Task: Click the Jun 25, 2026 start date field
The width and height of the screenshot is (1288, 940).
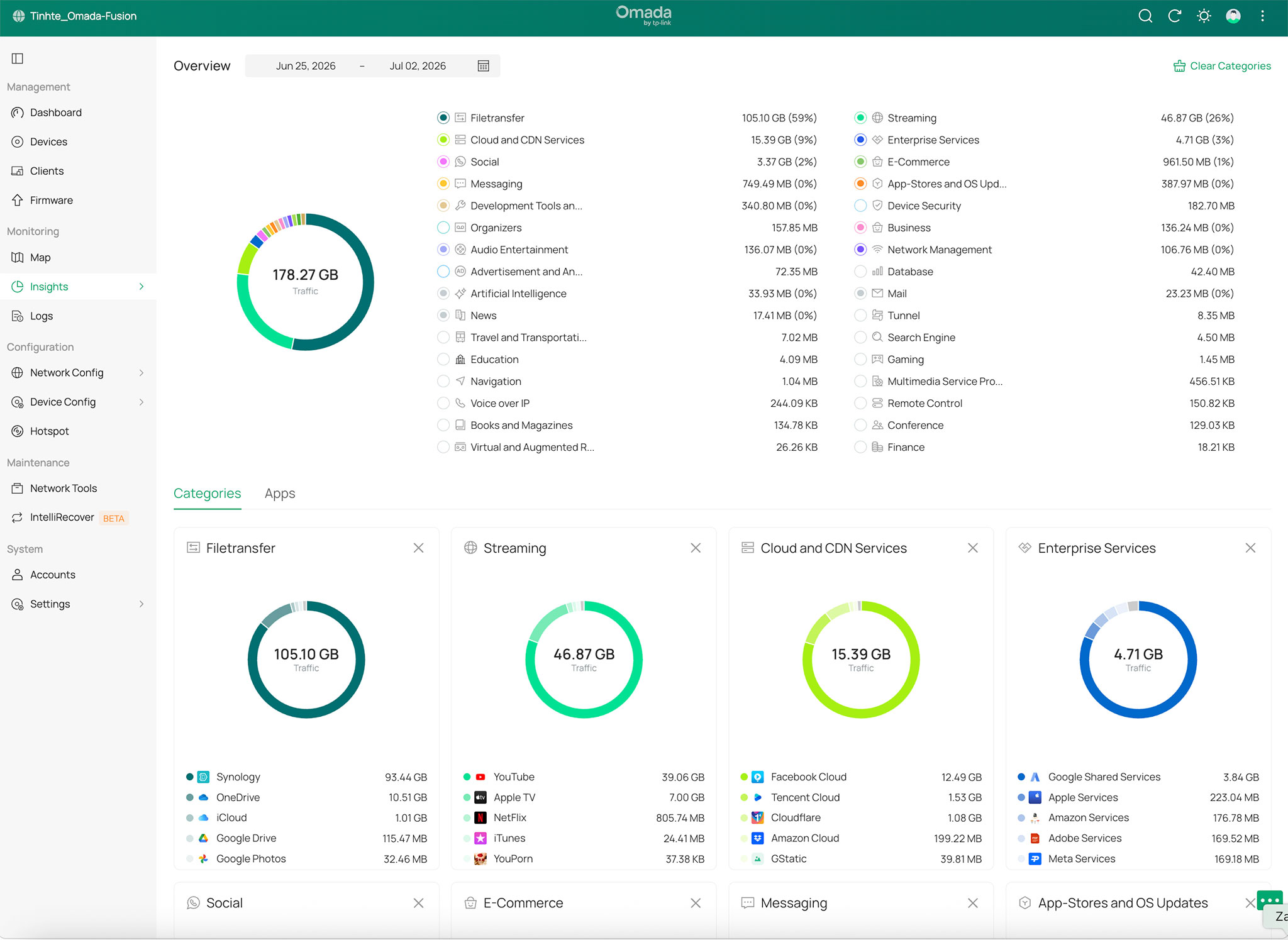Action: click(306, 66)
